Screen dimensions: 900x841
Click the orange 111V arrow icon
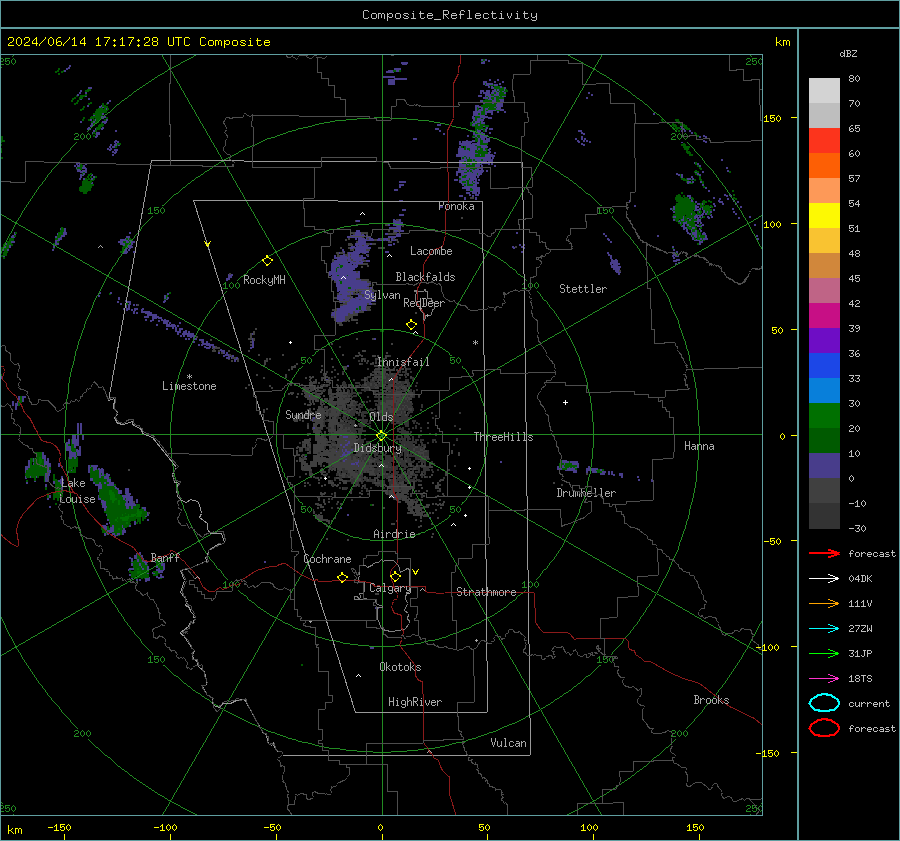coord(824,603)
